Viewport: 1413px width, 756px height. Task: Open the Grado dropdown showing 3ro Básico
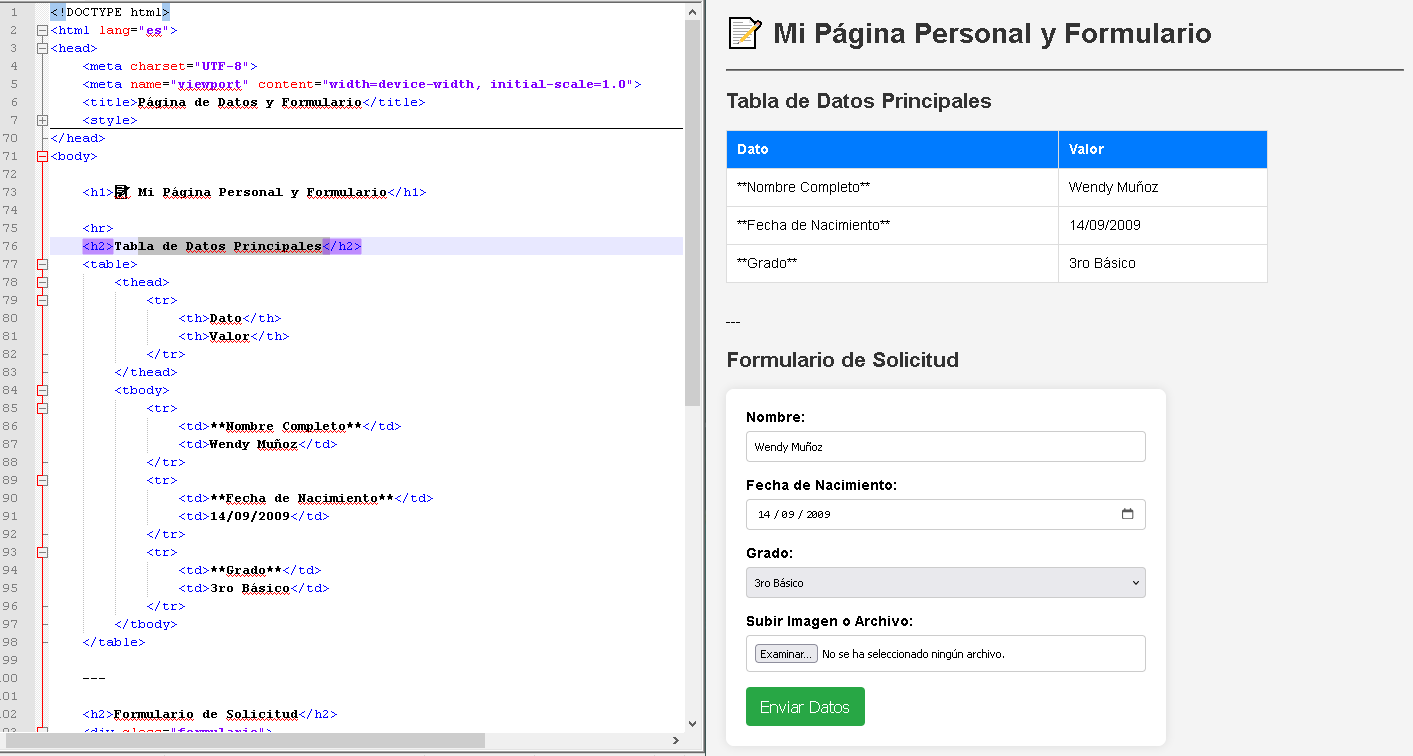pos(945,583)
